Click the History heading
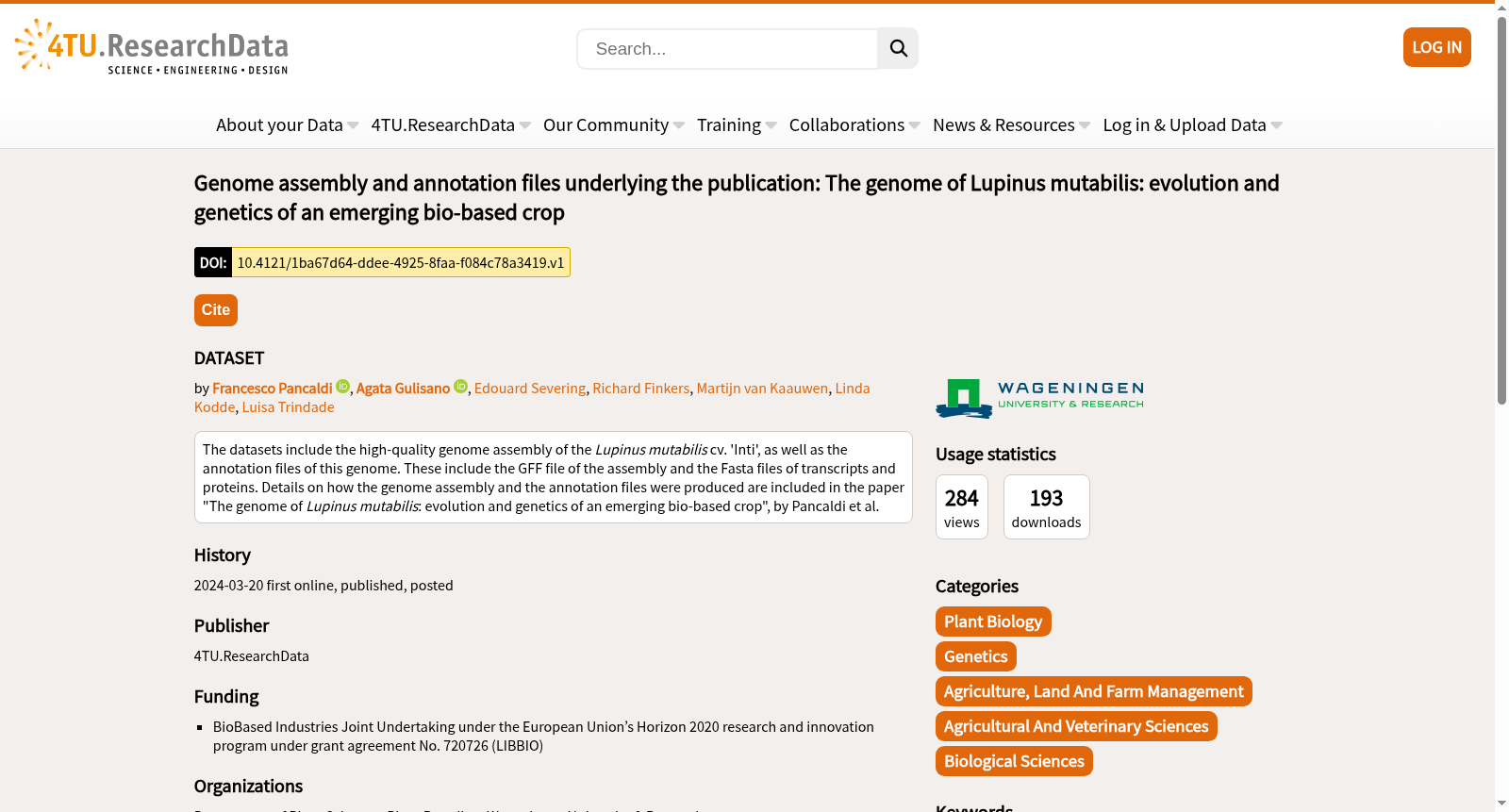Screen dimensions: 1509x812 tap(223, 555)
